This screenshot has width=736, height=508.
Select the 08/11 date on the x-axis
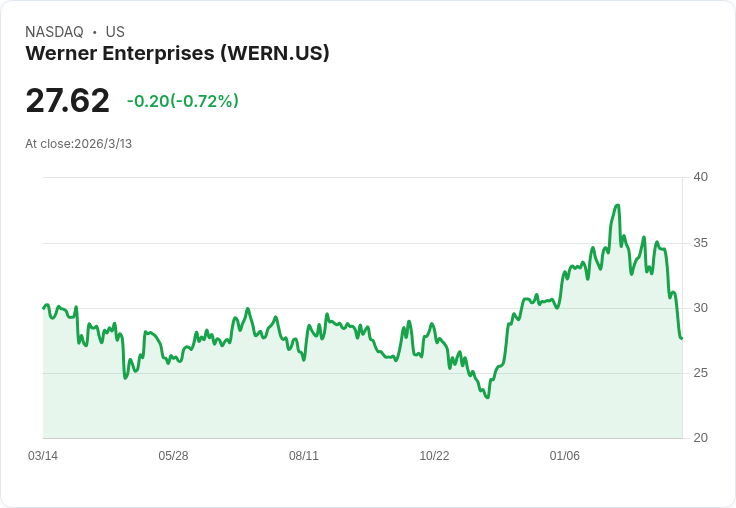tap(304, 456)
